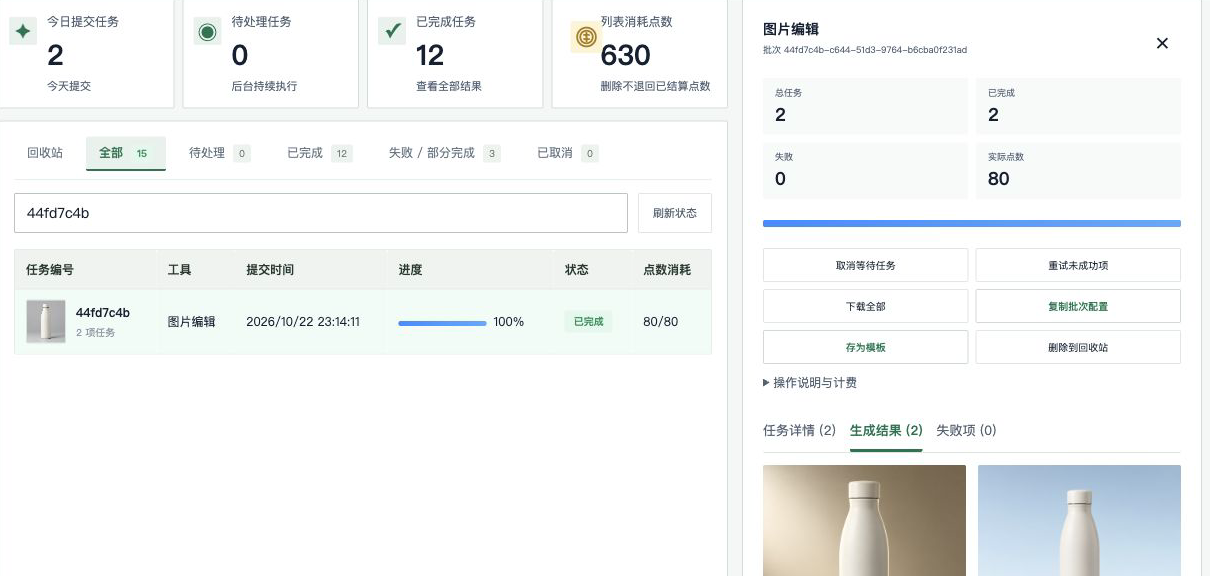Open the bottle thumbnail in task row
Image resolution: width=1210 pixels, height=576 pixels.
tap(46, 322)
